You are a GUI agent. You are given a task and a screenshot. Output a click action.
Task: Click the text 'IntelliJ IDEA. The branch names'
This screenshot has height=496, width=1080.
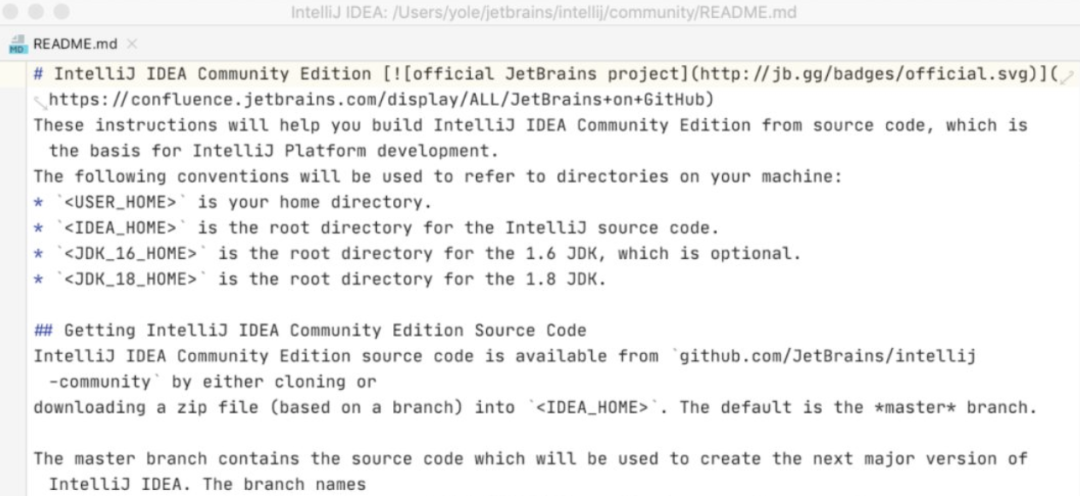tap(207, 484)
